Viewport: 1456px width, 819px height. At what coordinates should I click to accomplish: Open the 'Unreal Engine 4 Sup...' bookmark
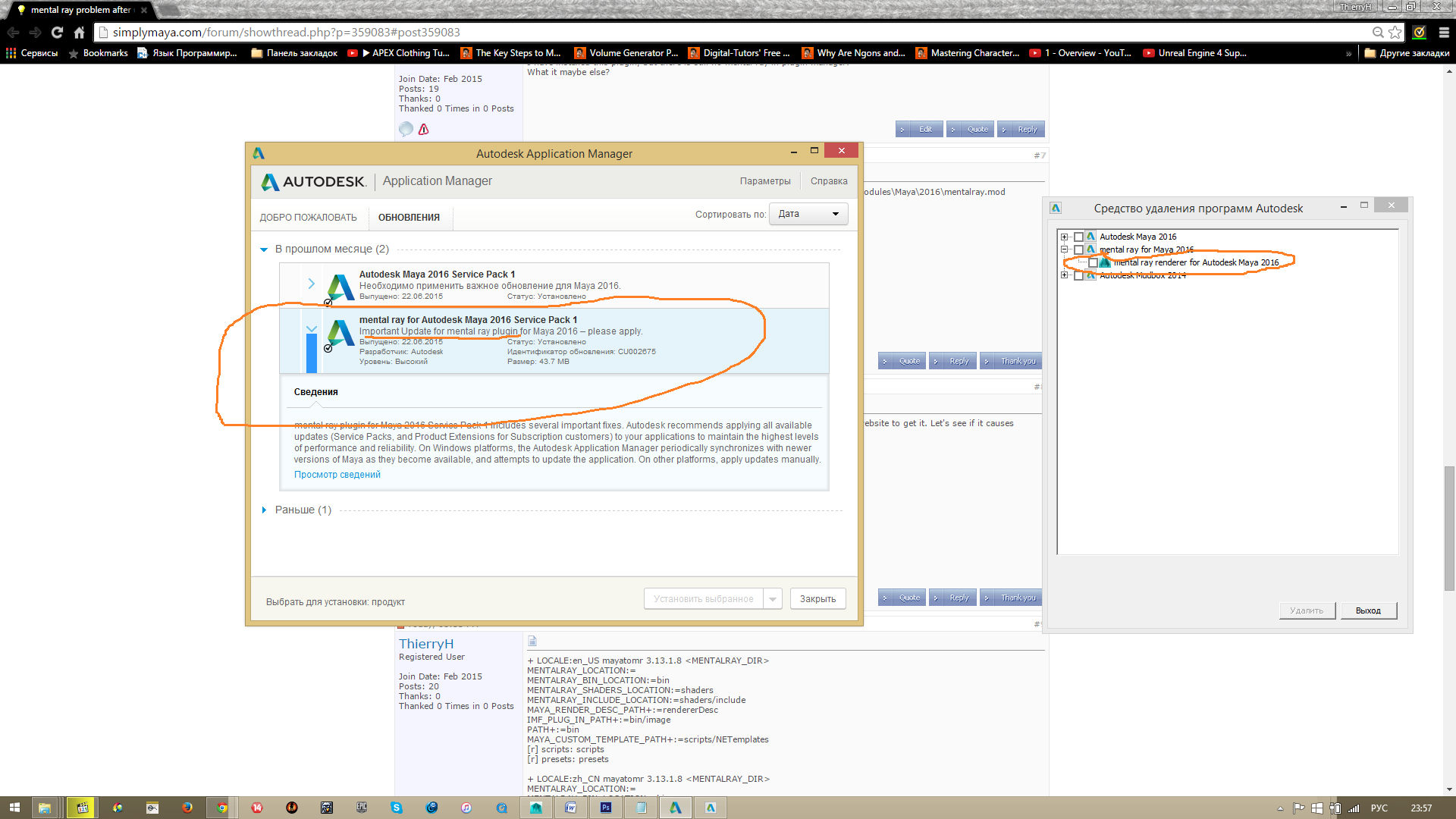coord(1194,53)
